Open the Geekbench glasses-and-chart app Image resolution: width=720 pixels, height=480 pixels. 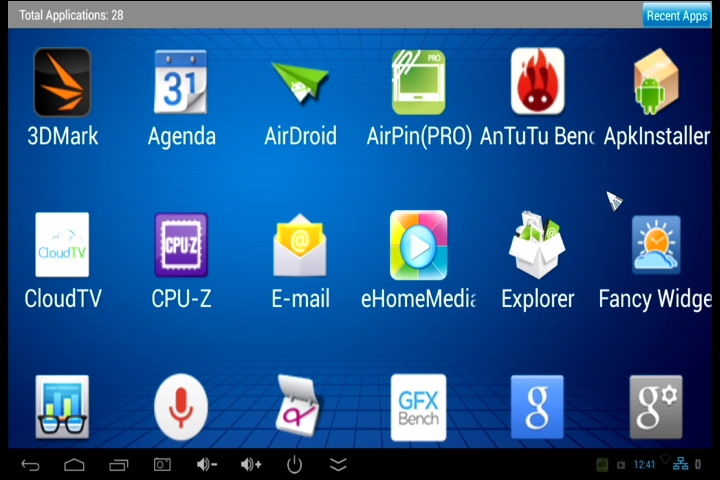(x=62, y=407)
